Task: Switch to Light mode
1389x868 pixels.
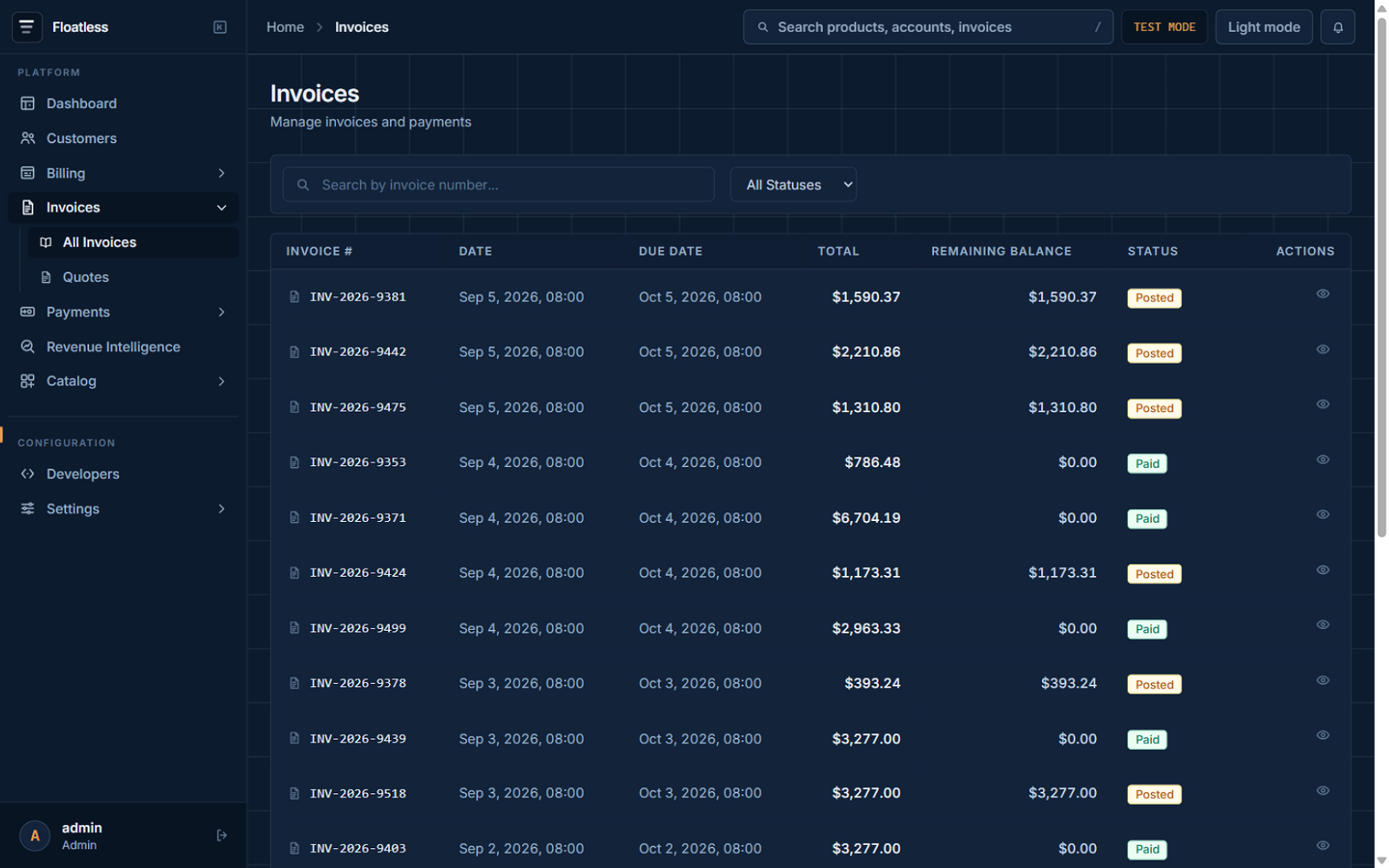Action: pos(1263,27)
